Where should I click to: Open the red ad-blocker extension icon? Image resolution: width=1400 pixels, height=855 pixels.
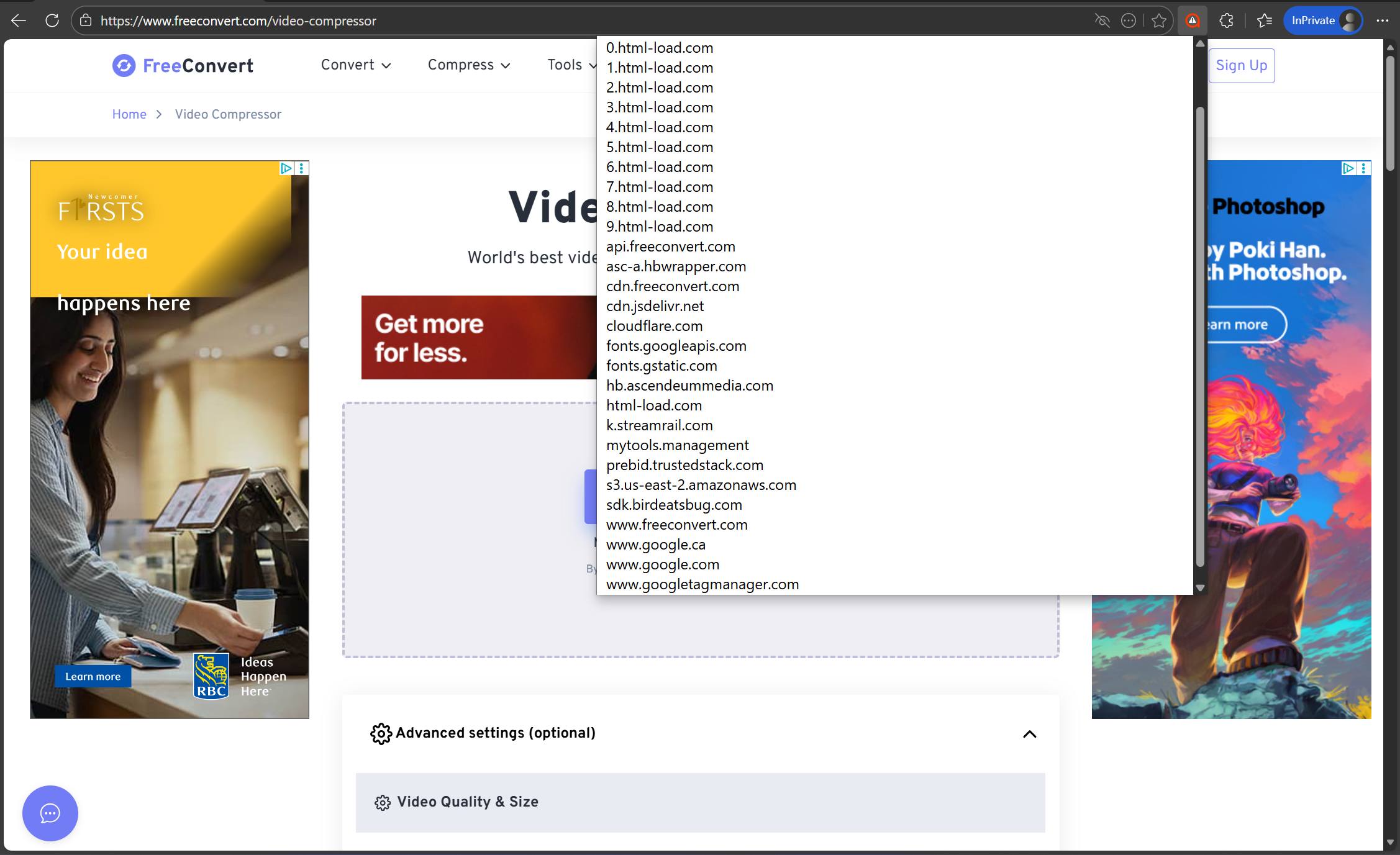(1192, 20)
